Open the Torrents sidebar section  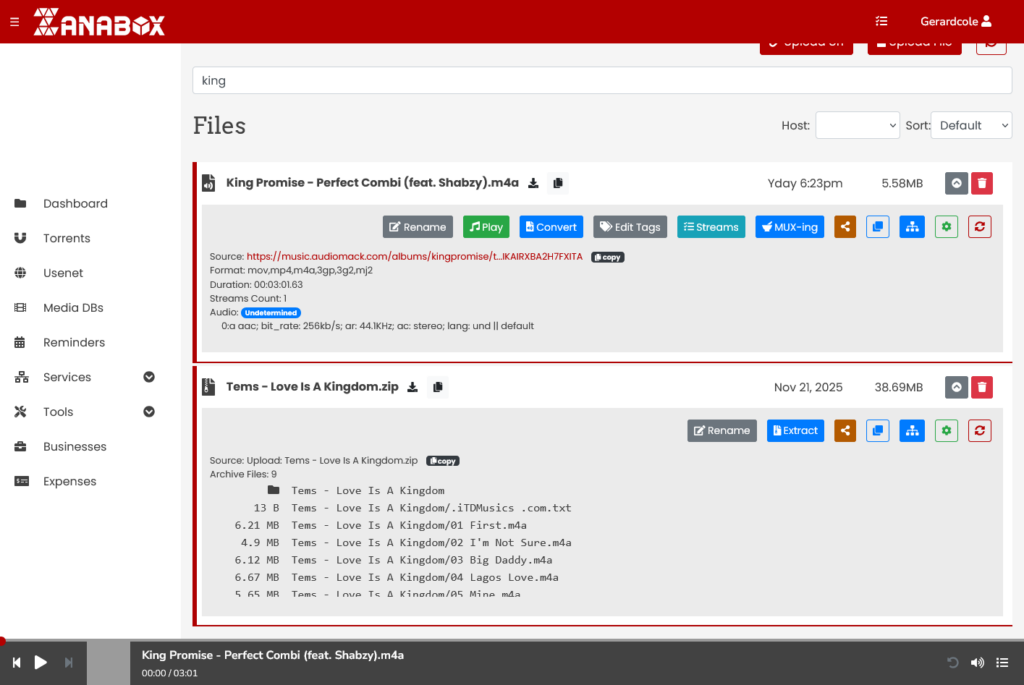tap(65, 238)
